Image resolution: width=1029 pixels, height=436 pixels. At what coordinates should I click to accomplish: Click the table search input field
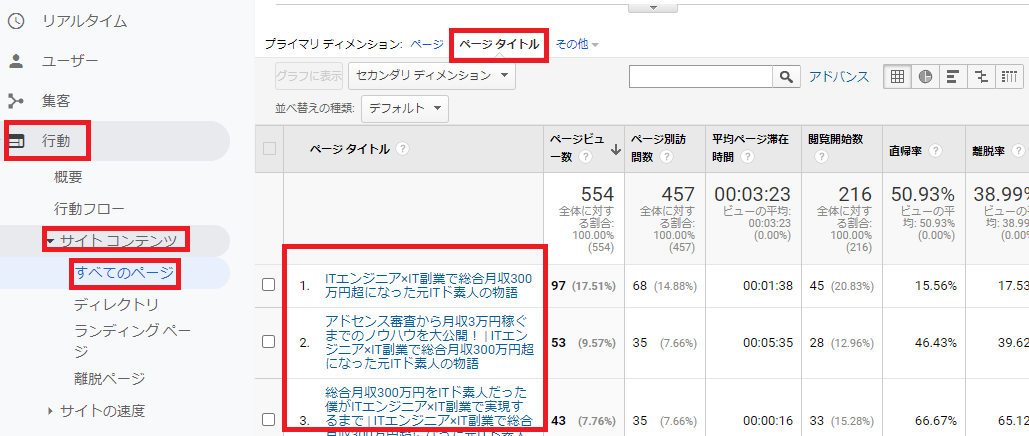[700, 76]
